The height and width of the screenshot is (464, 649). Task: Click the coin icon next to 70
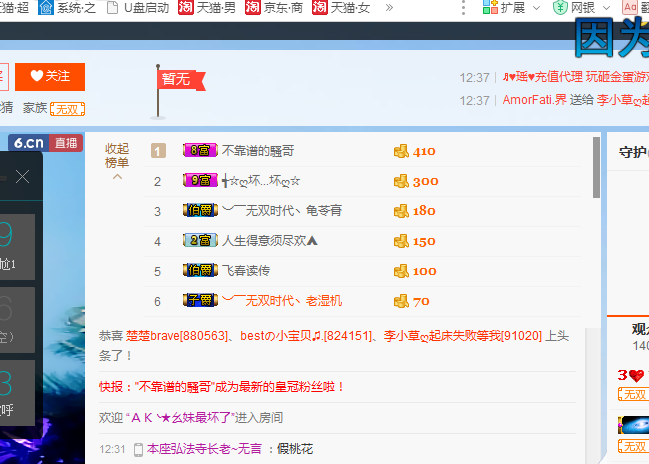pyautogui.click(x=401, y=301)
